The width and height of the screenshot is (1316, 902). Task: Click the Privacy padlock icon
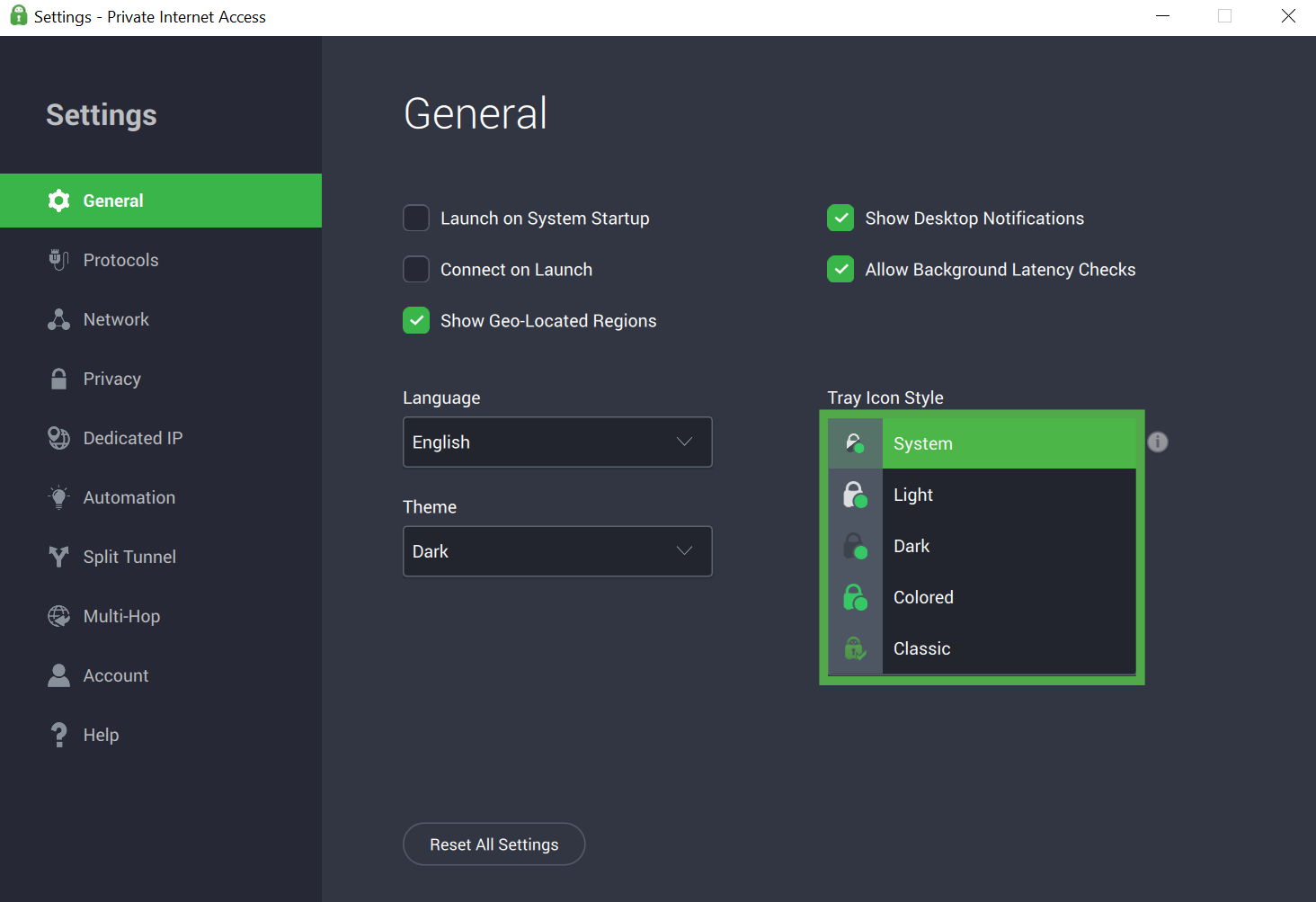58,379
